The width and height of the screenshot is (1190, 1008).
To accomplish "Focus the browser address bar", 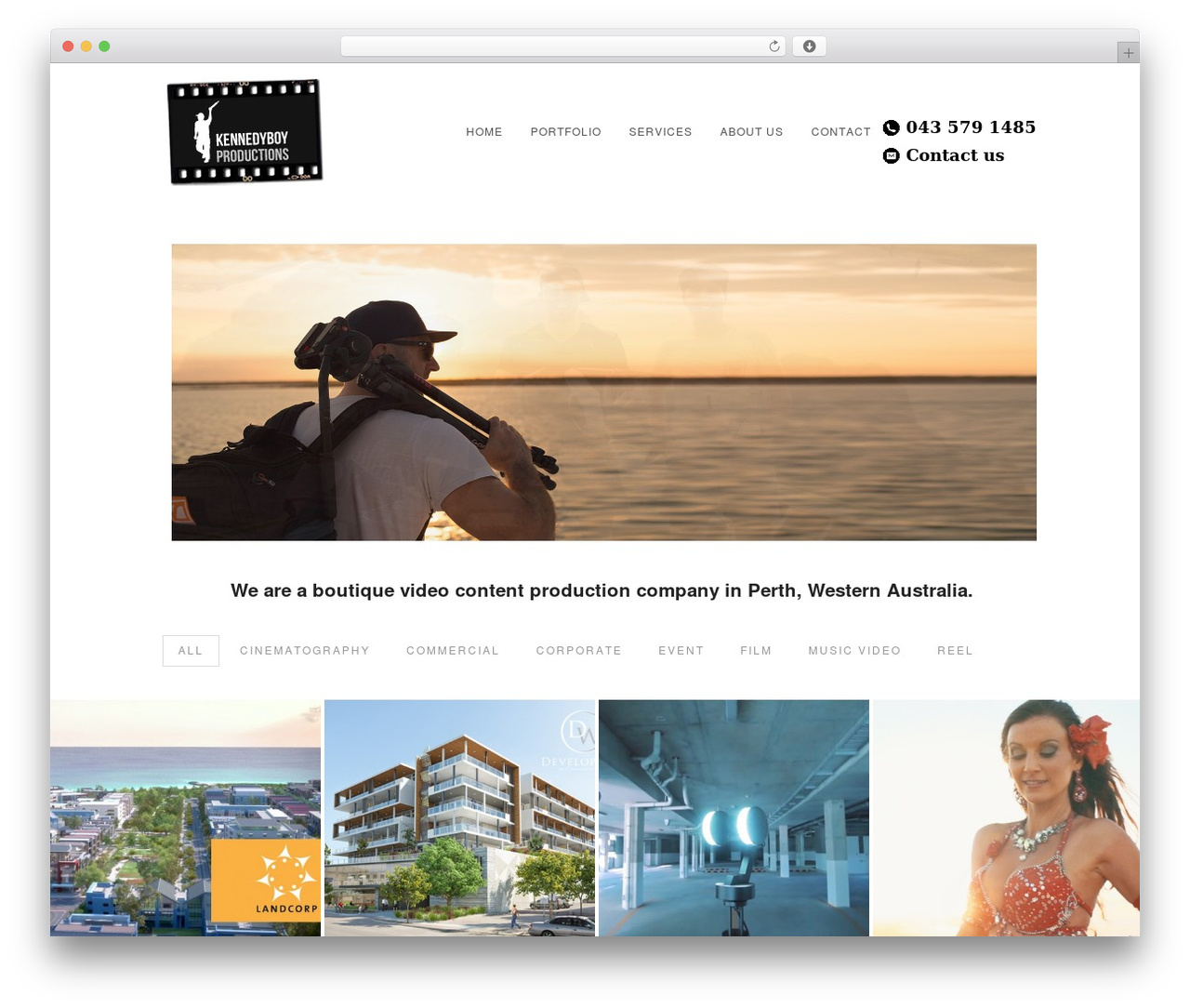I will [x=563, y=46].
